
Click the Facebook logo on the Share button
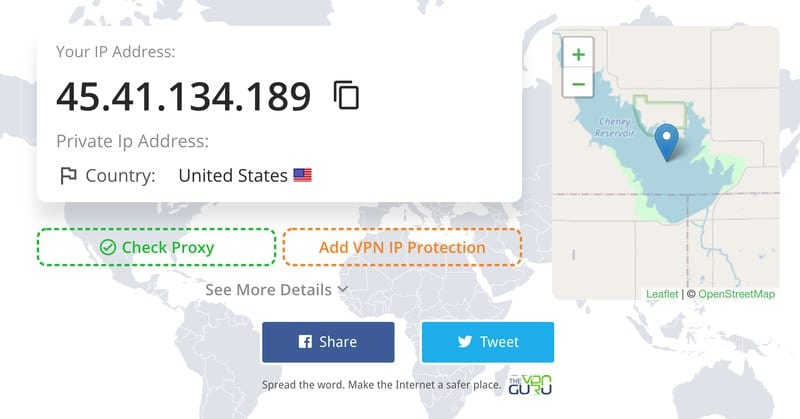(x=305, y=341)
